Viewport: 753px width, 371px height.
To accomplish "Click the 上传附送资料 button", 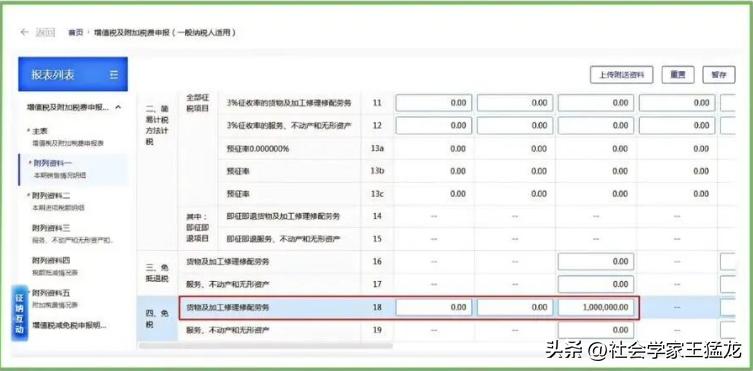I will tap(621, 75).
